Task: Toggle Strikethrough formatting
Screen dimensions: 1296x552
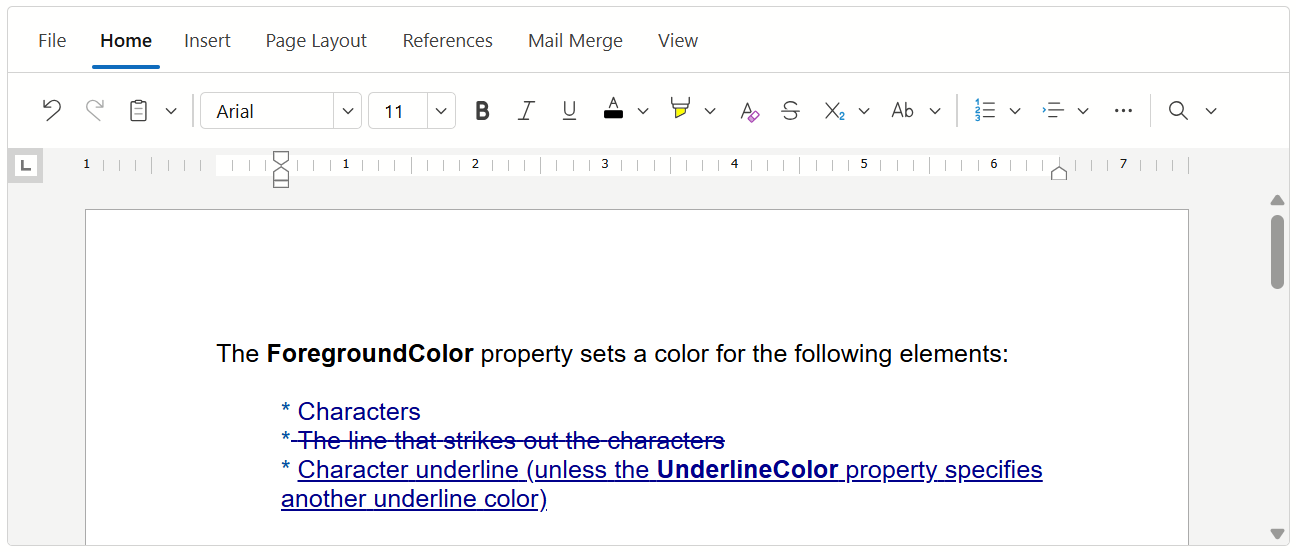Action: tap(790, 111)
